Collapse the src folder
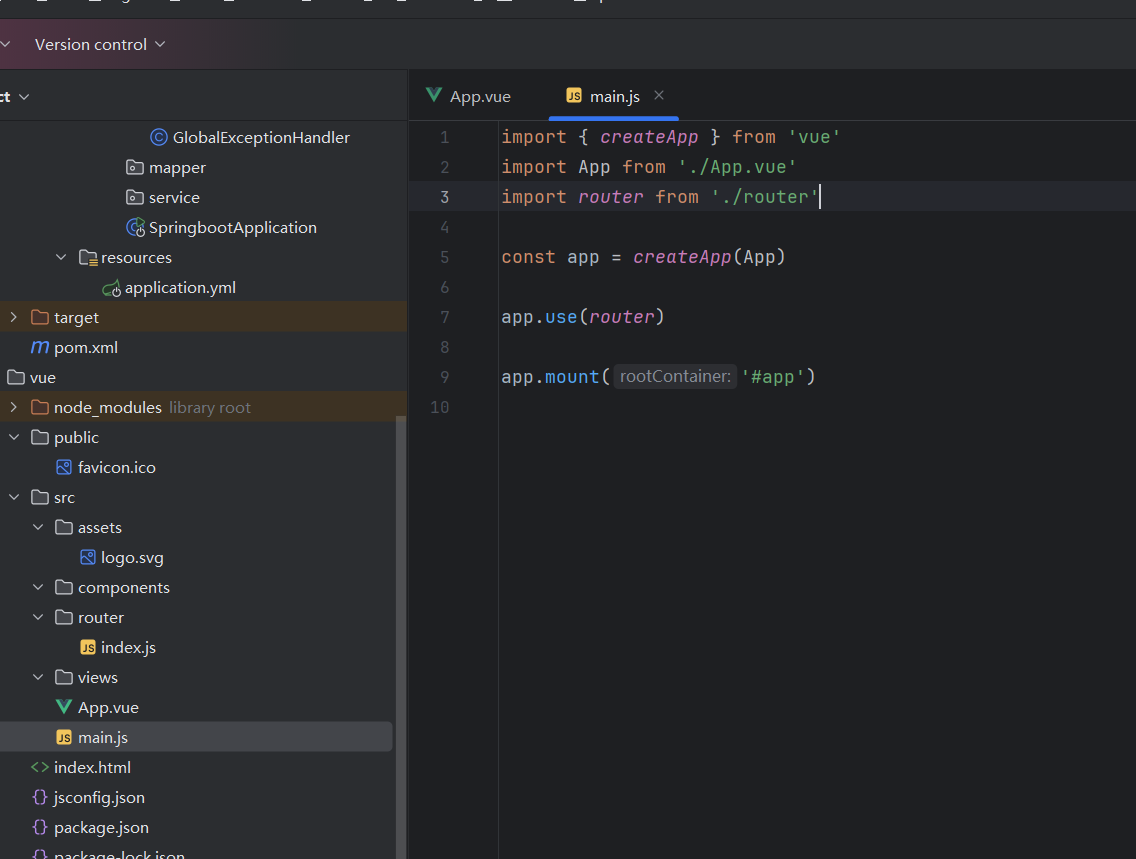Image resolution: width=1136 pixels, height=859 pixels. [14, 497]
